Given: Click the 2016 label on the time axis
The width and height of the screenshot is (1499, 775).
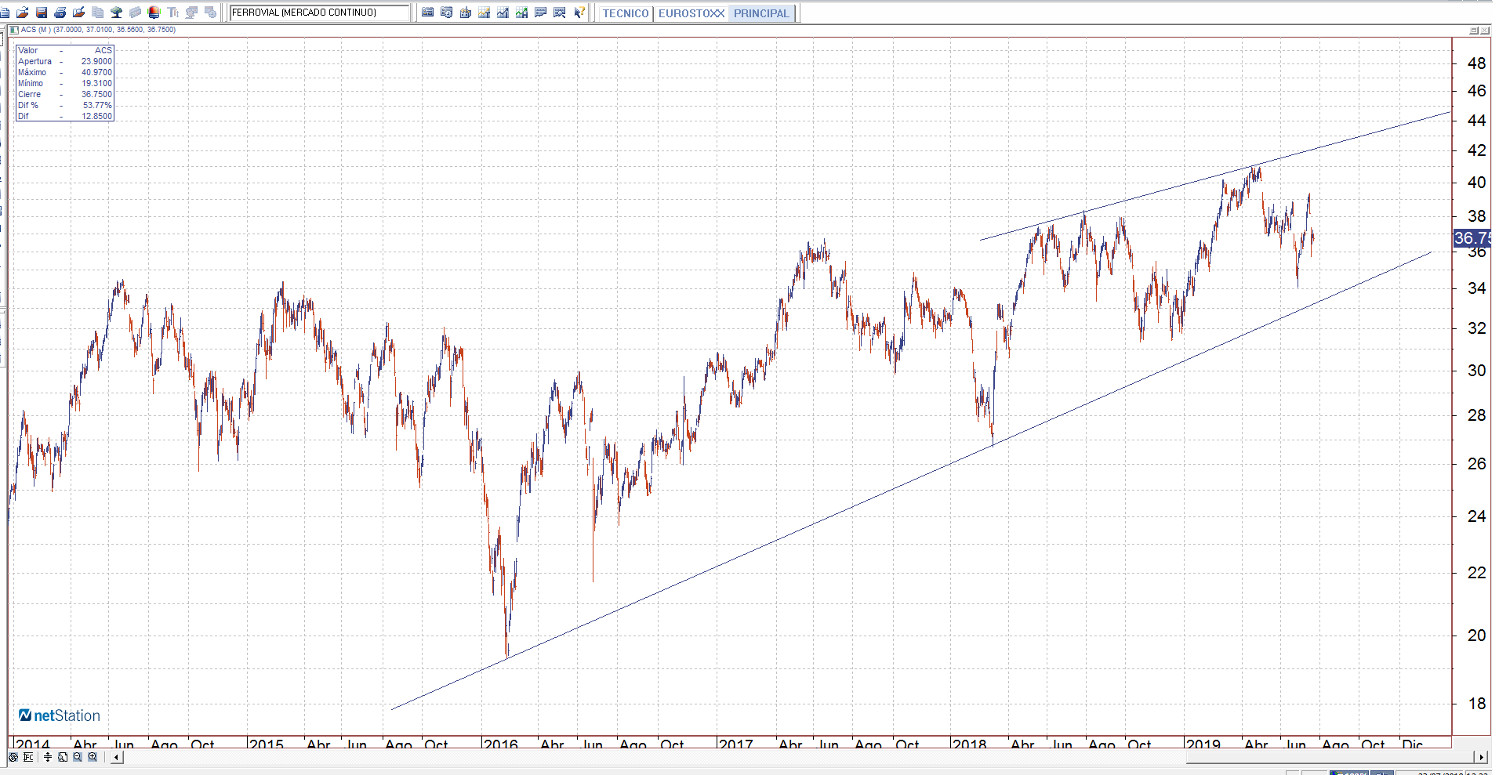Looking at the screenshot, I should coord(499,745).
